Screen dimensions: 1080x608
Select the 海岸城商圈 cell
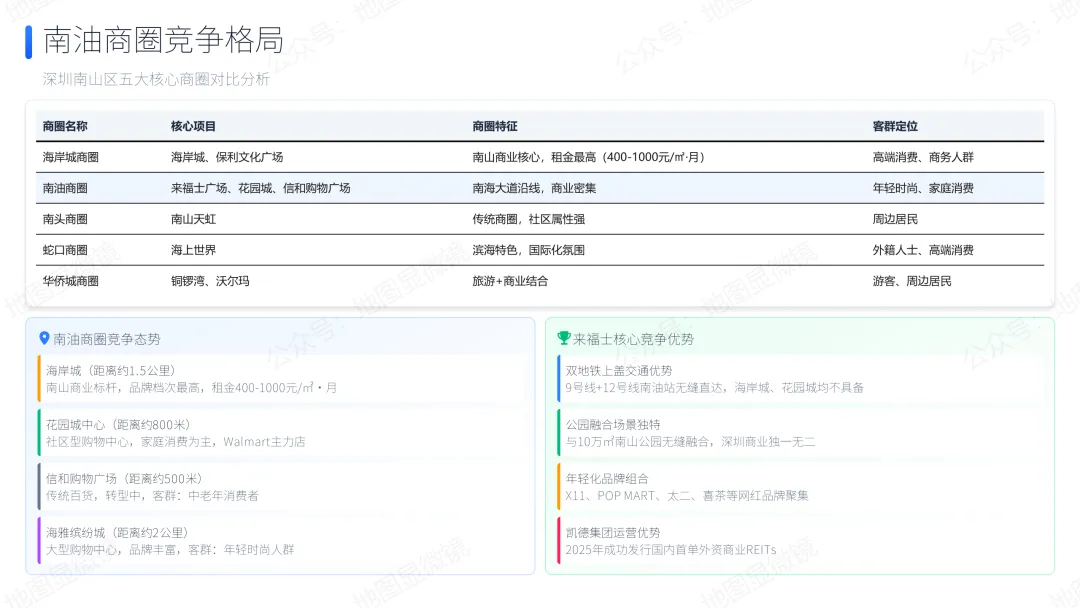coord(70,157)
